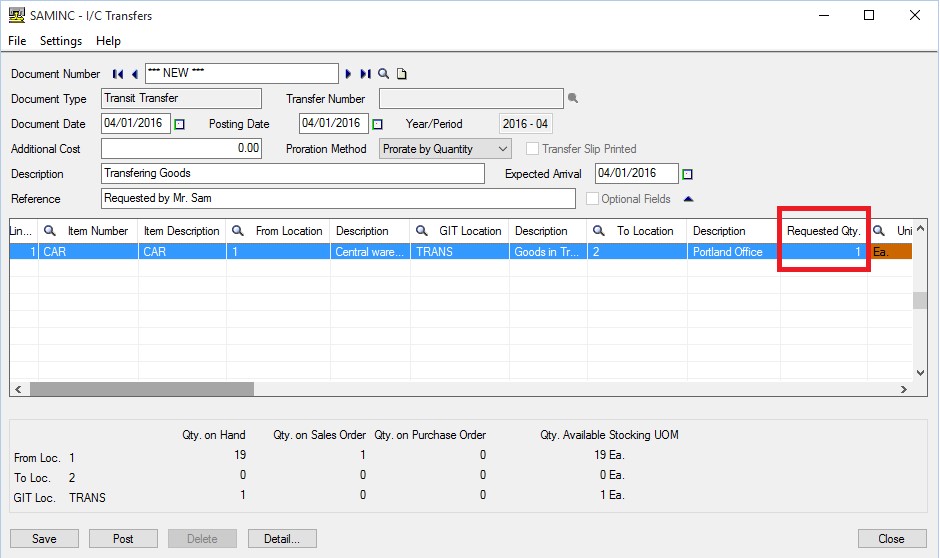Click the Expected Arrival date field
This screenshot has width=940, height=558.
click(637, 173)
